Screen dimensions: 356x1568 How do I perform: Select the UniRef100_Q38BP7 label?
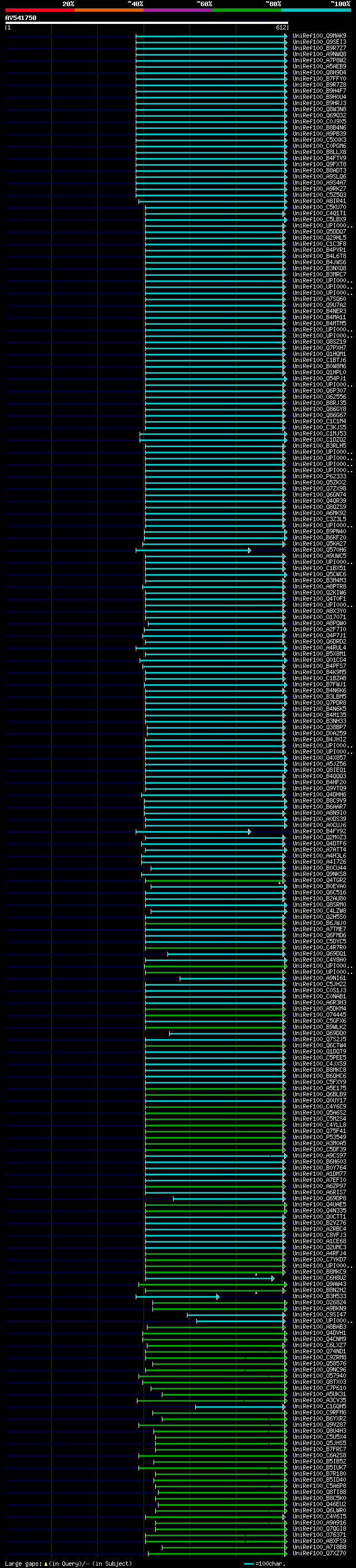319,727
